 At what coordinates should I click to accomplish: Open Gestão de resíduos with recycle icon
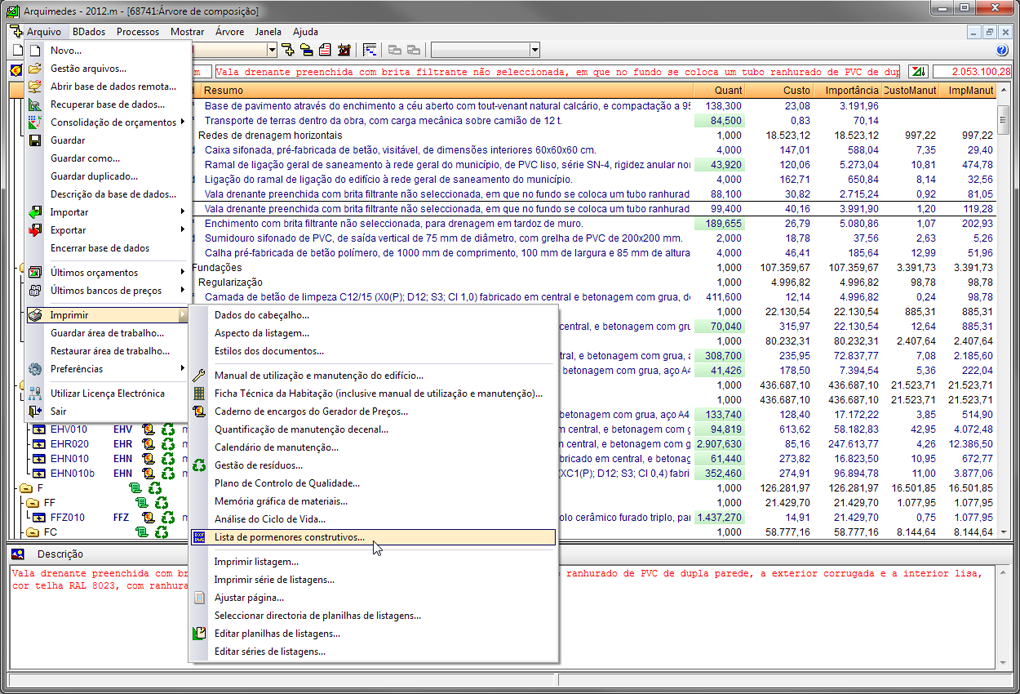258,465
